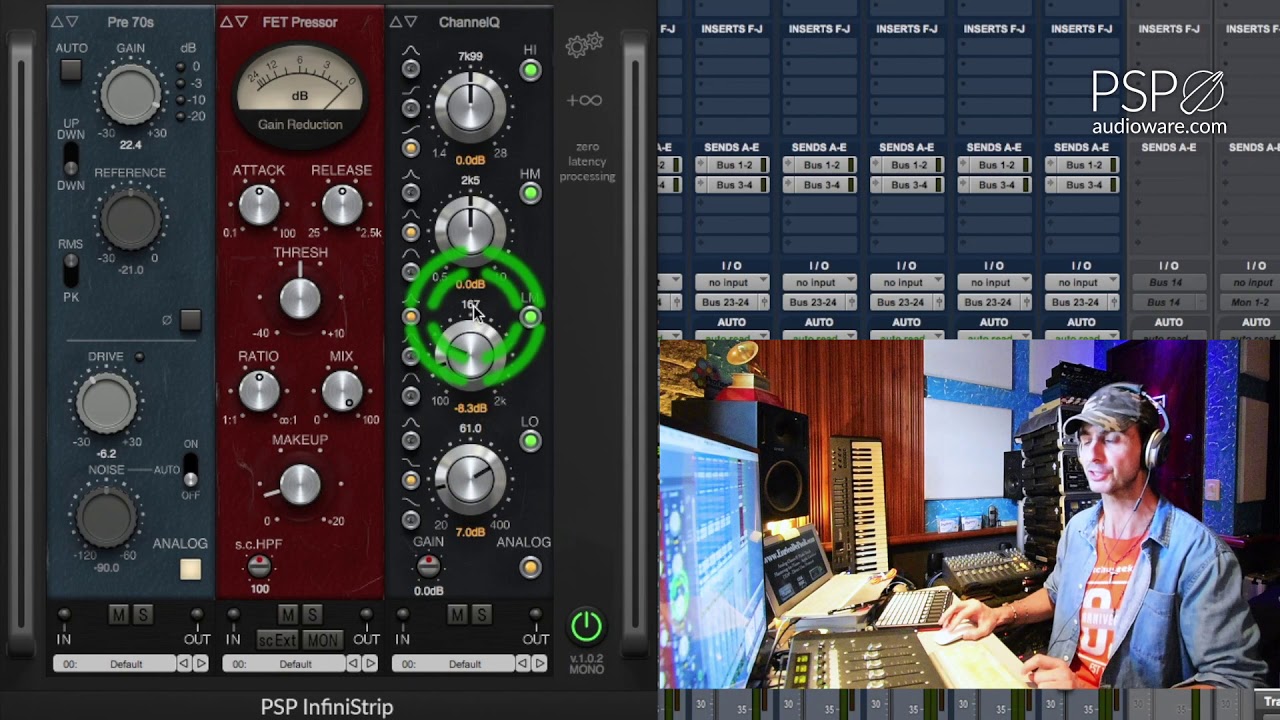
Task: Click the MIX knob in FET Pressor
Action: pos(342,391)
